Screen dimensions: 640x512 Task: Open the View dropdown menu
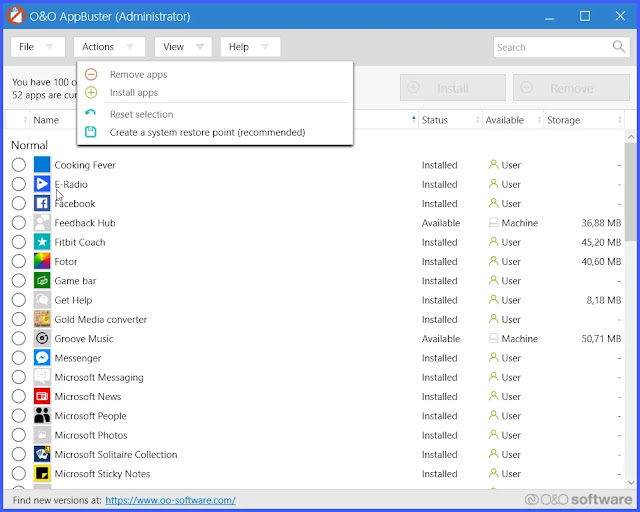coord(183,47)
